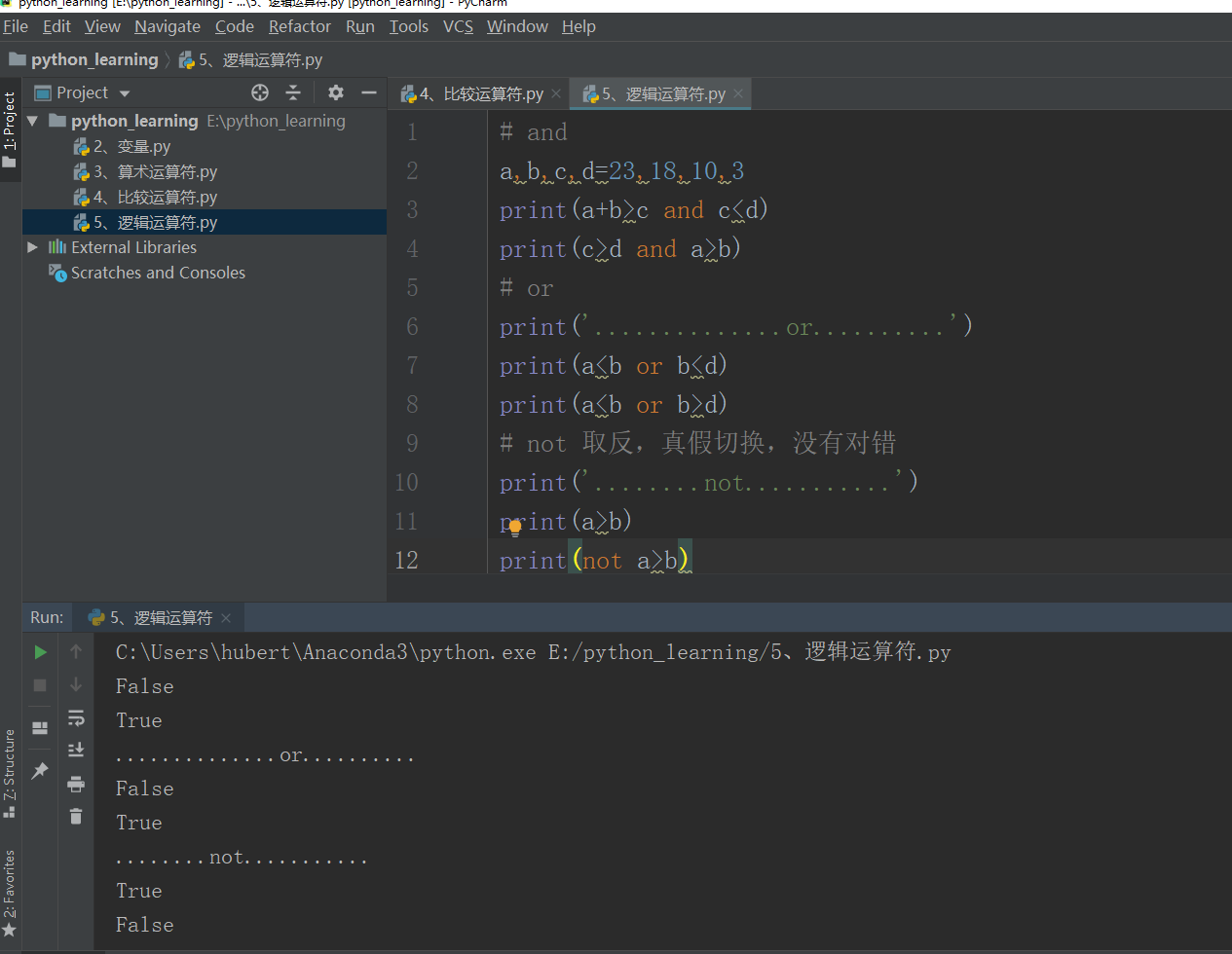
Task: Switch to the 4、比较运算符.py editor tab
Action: (477, 93)
